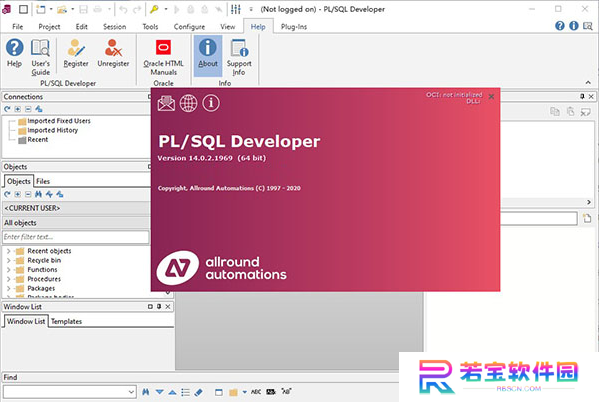Image resolution: width=599 pixels, height=402 pixels.
Task: Click the plus icon in Objects toolbar
Action: coord(18,194)
